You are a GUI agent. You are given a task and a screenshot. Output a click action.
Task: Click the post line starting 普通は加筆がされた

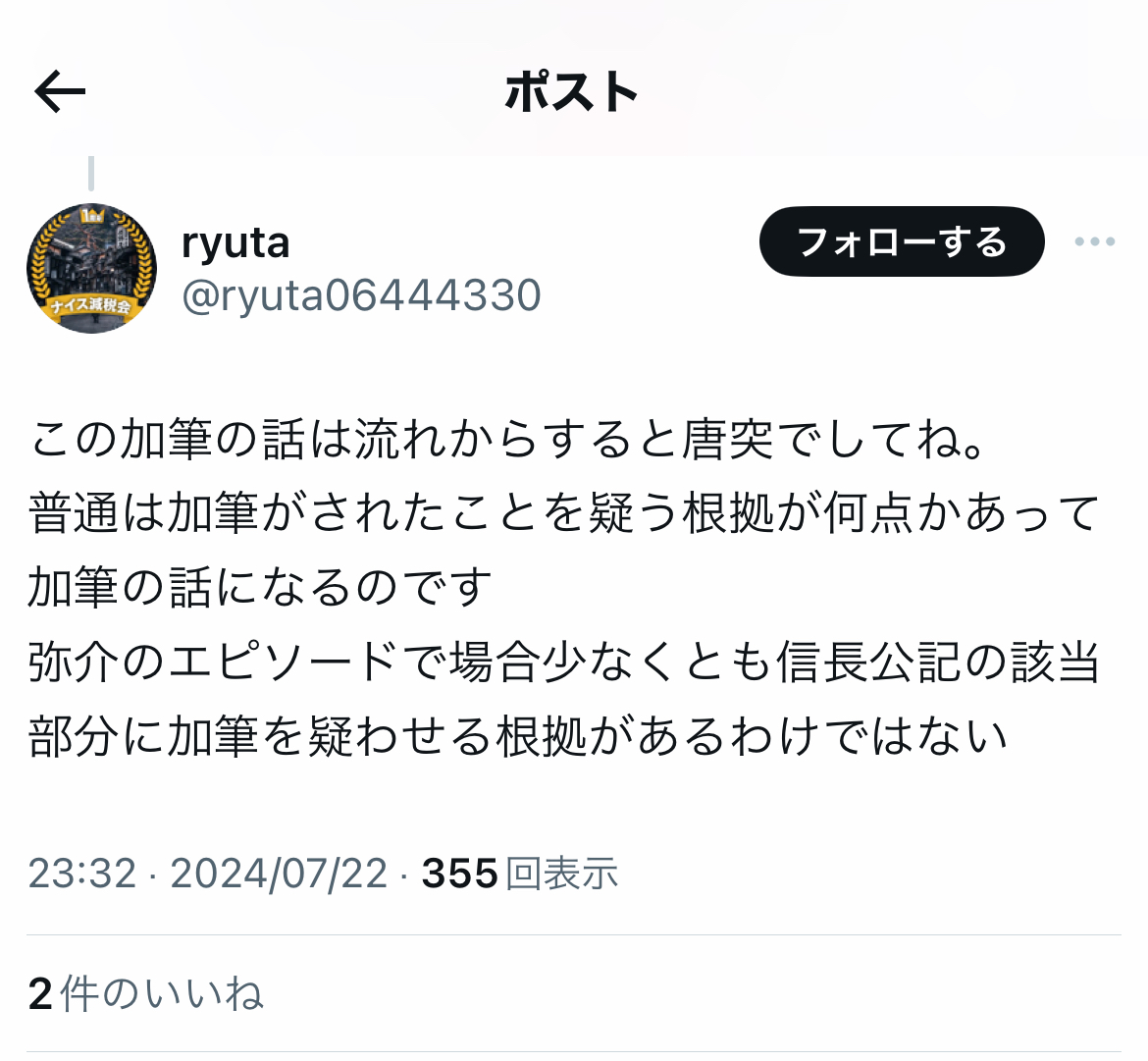564,513
